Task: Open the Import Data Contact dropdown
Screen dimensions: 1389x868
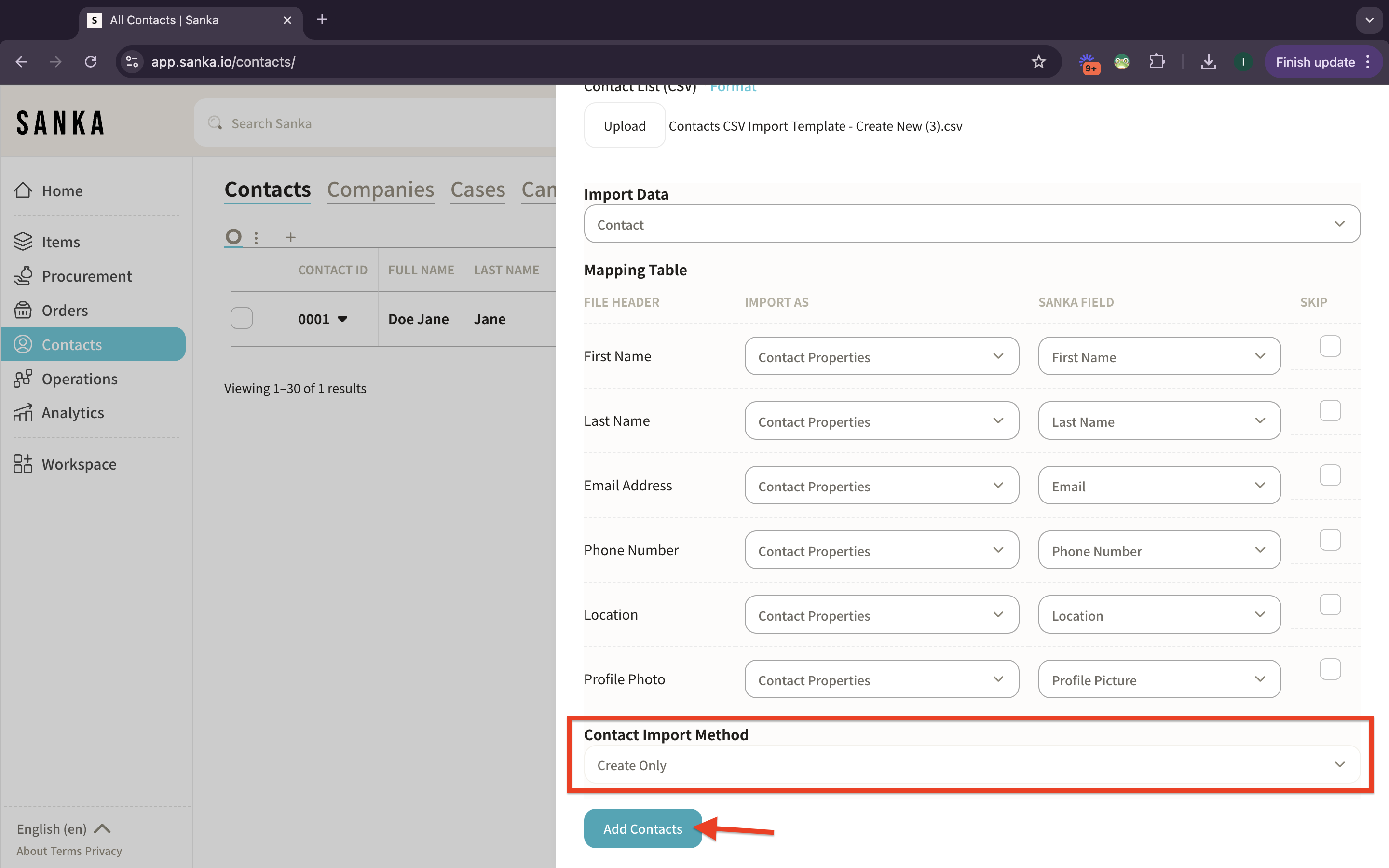Action: pyautogui.click(x=971, y=224)
